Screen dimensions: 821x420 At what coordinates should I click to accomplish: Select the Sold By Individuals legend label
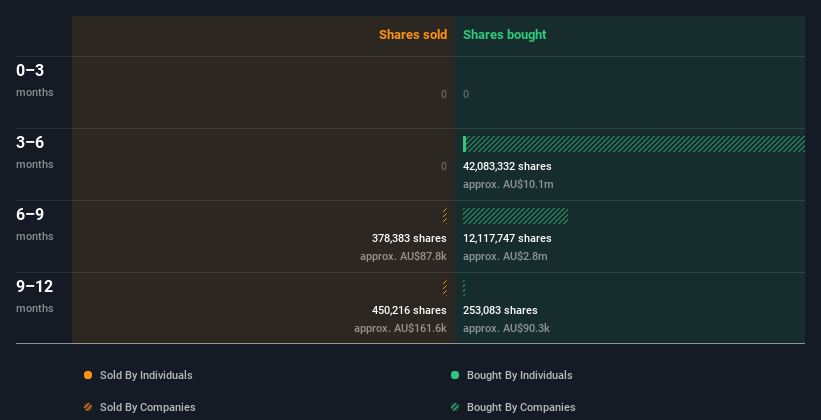point(146,375)
